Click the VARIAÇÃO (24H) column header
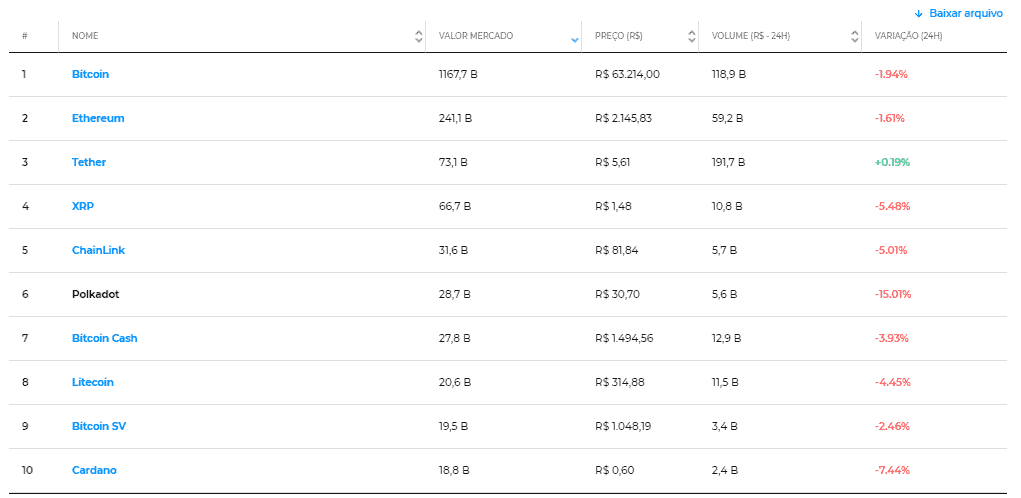The image size is (1021, 498). click(x=908, y=36)
